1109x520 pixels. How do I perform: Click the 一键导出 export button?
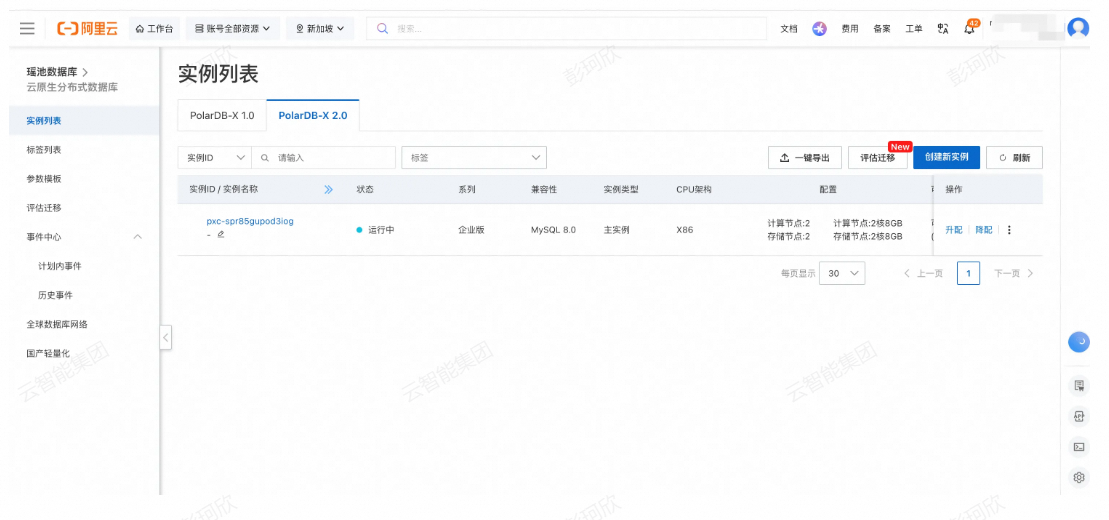tap(805, 158)
